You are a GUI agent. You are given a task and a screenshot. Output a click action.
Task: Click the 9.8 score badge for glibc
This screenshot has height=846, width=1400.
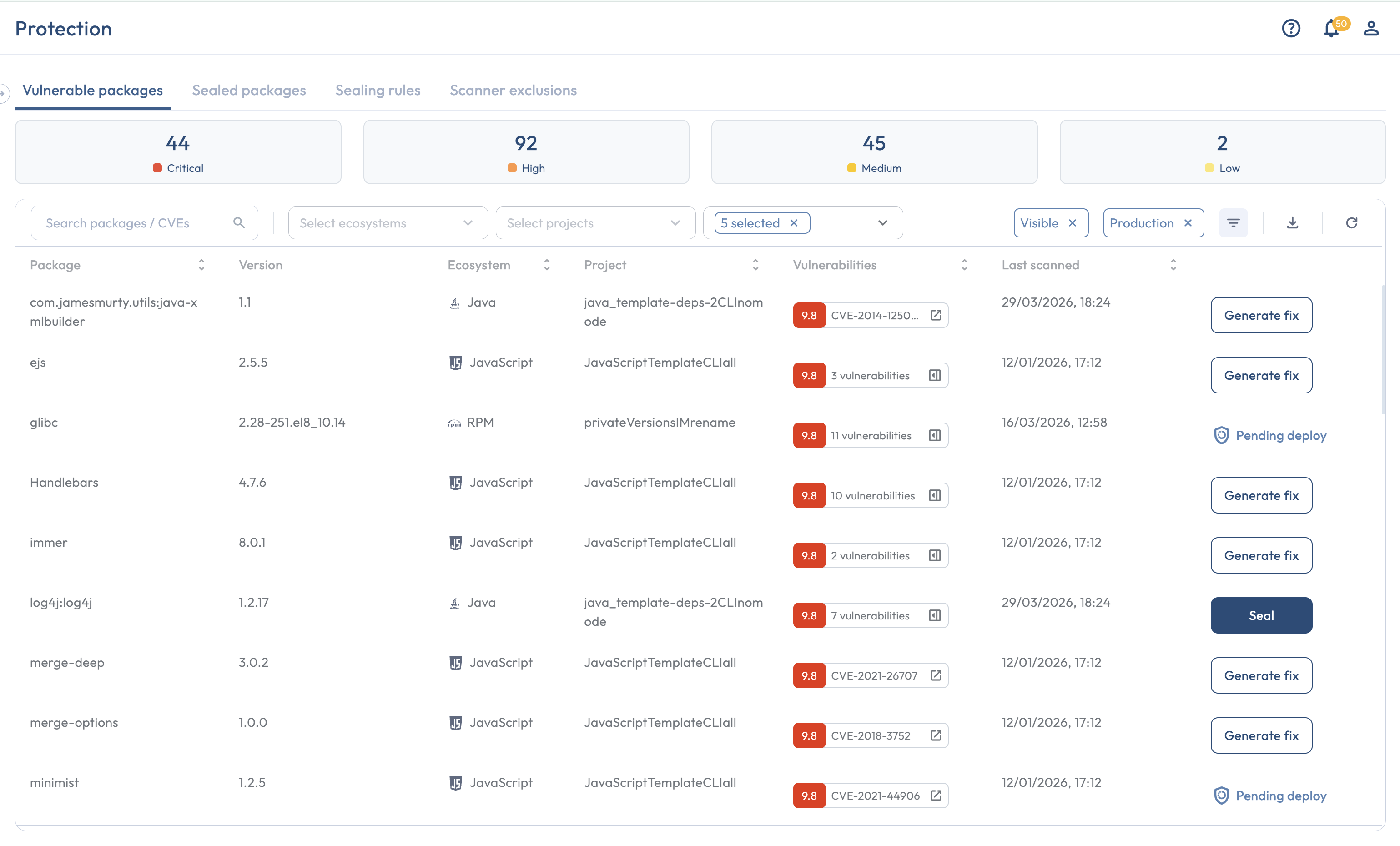809,435
